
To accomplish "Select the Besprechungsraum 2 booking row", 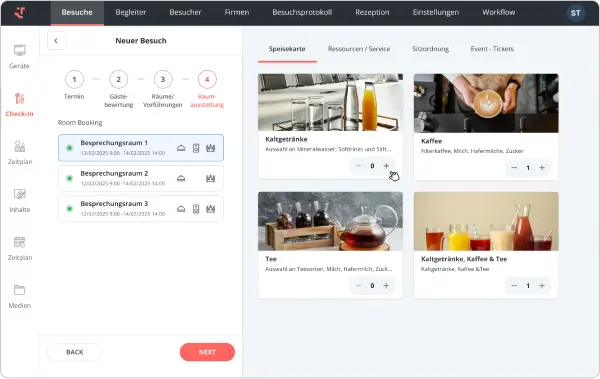I will click(141, 178).
